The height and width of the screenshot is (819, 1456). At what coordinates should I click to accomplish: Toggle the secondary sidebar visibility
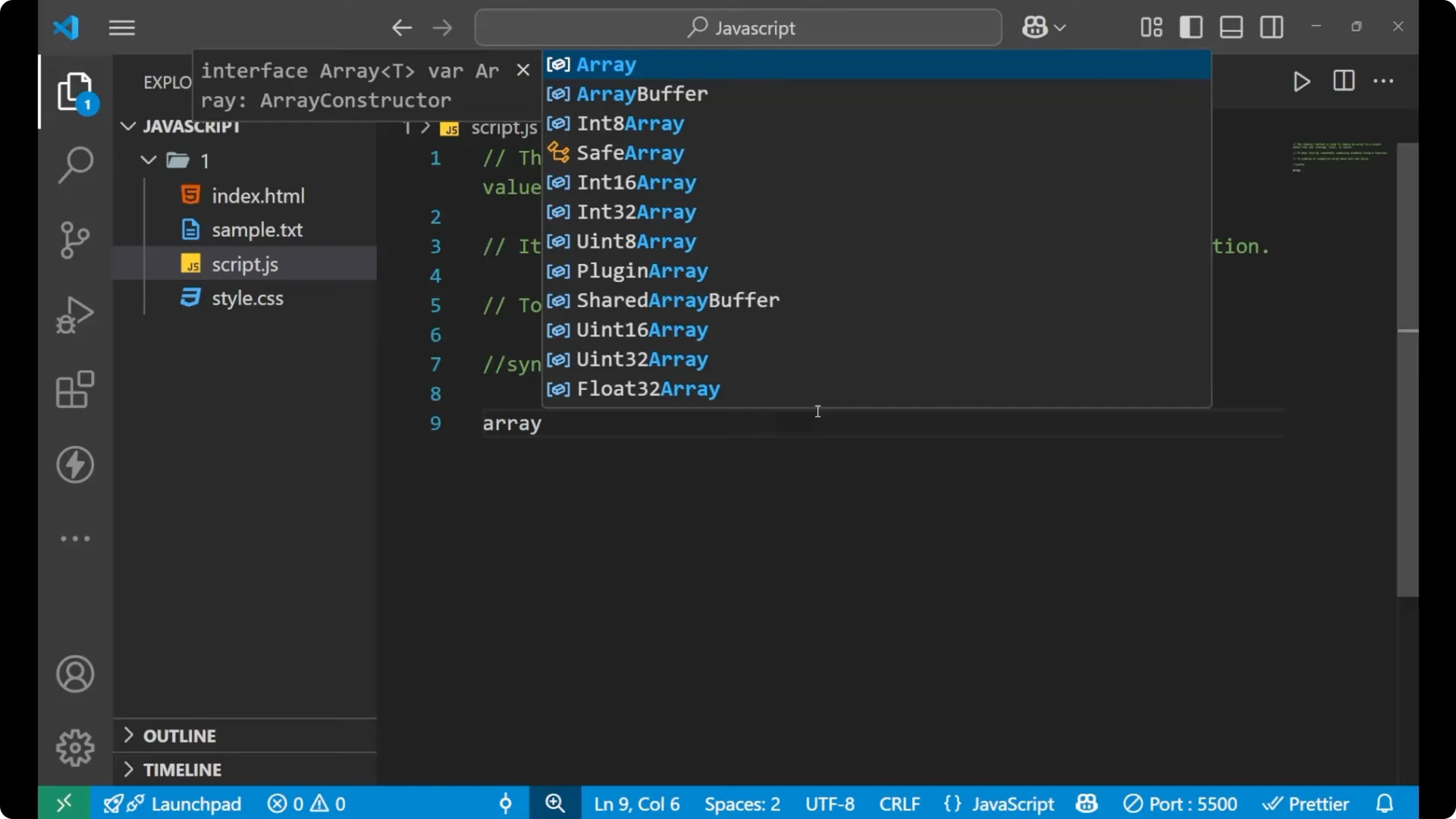click(x=1271, y=27)
